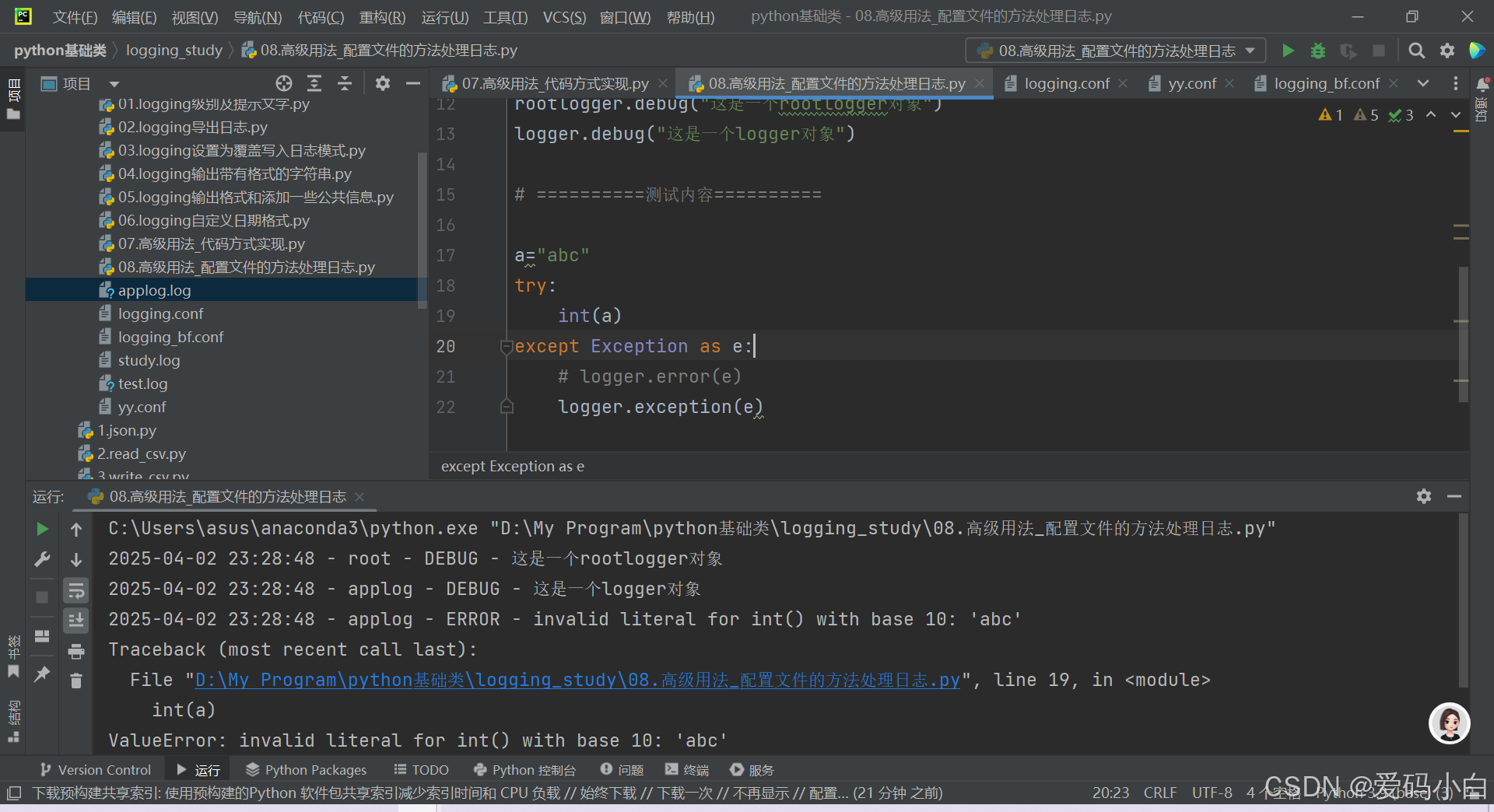1494x812 pixels.
Task: Open the TODO tool window
Action: pos(421,770)
